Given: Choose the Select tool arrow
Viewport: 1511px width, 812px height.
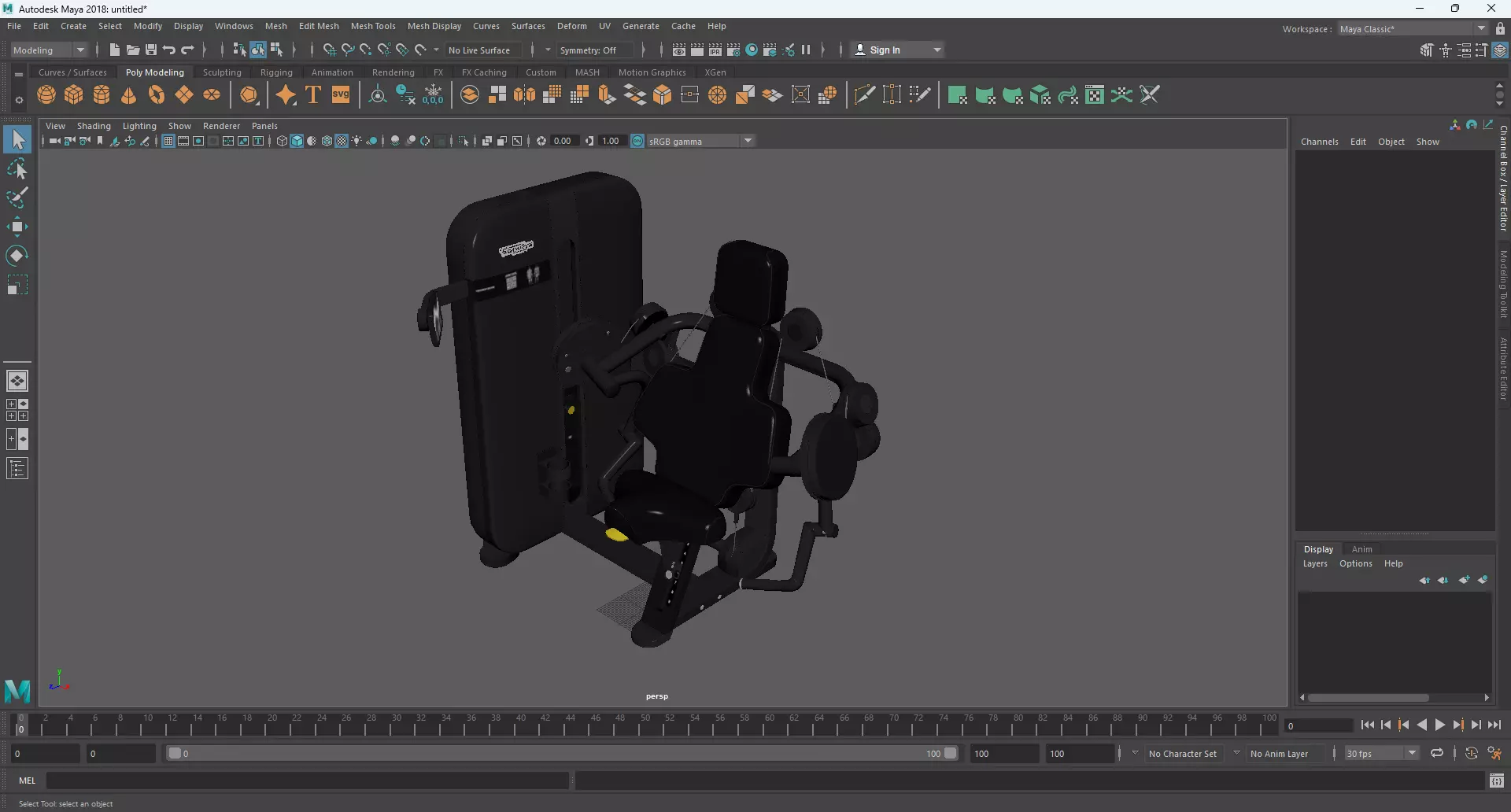Looking at the screenshot, I should point(17,140).
